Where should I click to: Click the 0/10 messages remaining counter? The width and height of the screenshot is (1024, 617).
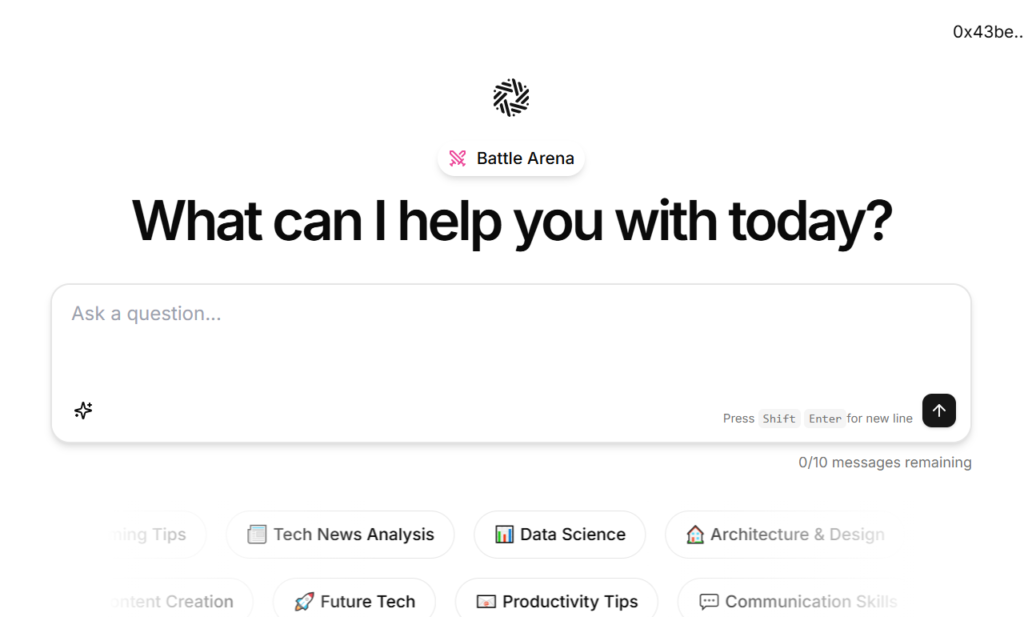885,463
